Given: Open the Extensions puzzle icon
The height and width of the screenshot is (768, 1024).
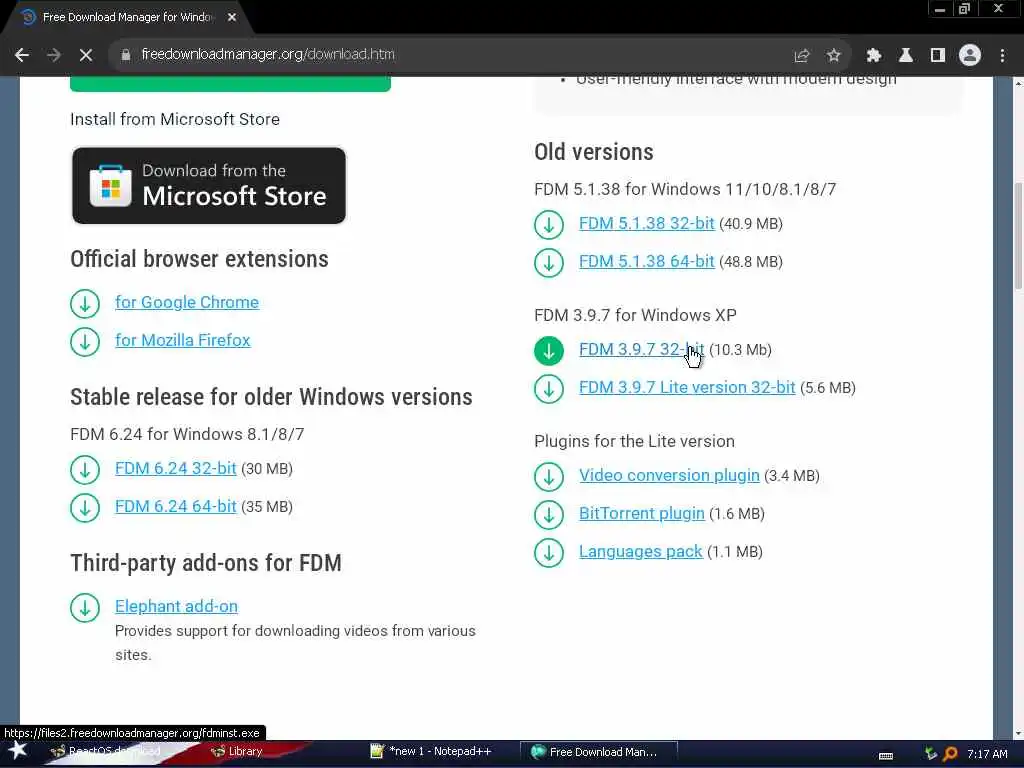Looking at the screenshot, I should 874,56.
